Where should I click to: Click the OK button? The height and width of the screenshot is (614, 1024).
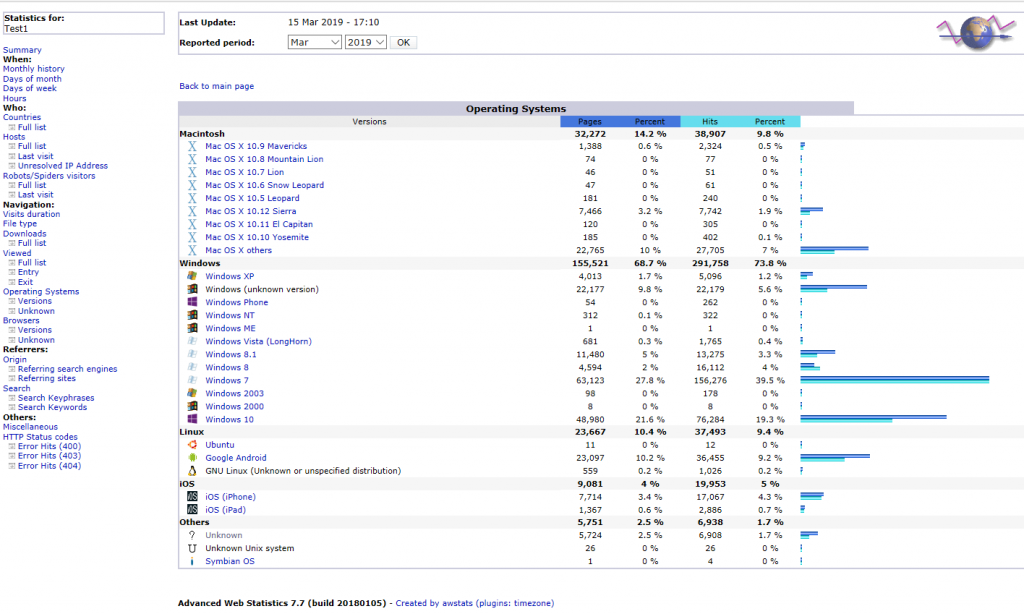404,42
